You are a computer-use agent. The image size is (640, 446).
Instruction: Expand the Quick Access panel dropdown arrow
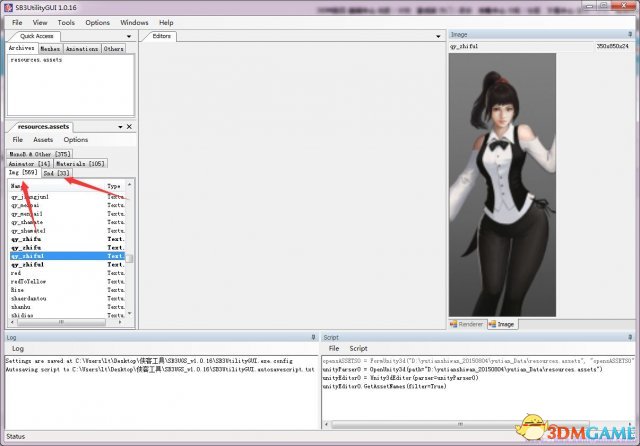click(129, 36)
